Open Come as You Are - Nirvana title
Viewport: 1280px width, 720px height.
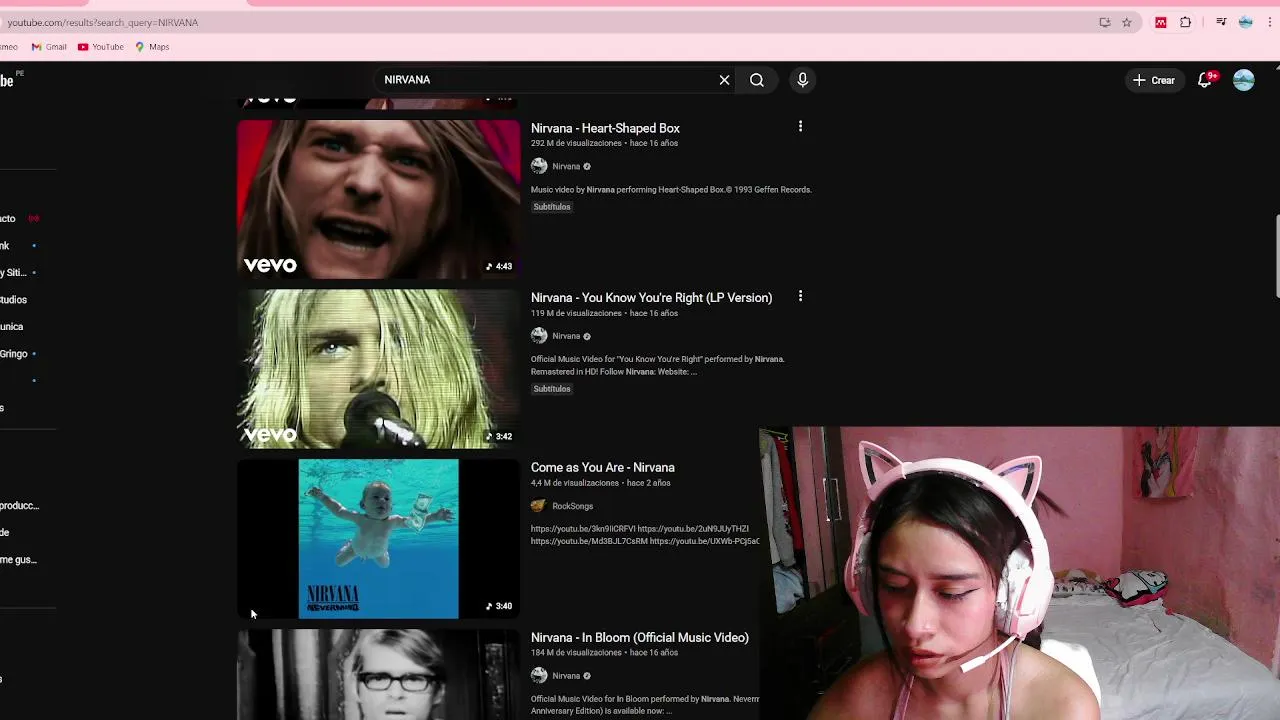pos(602,468)
